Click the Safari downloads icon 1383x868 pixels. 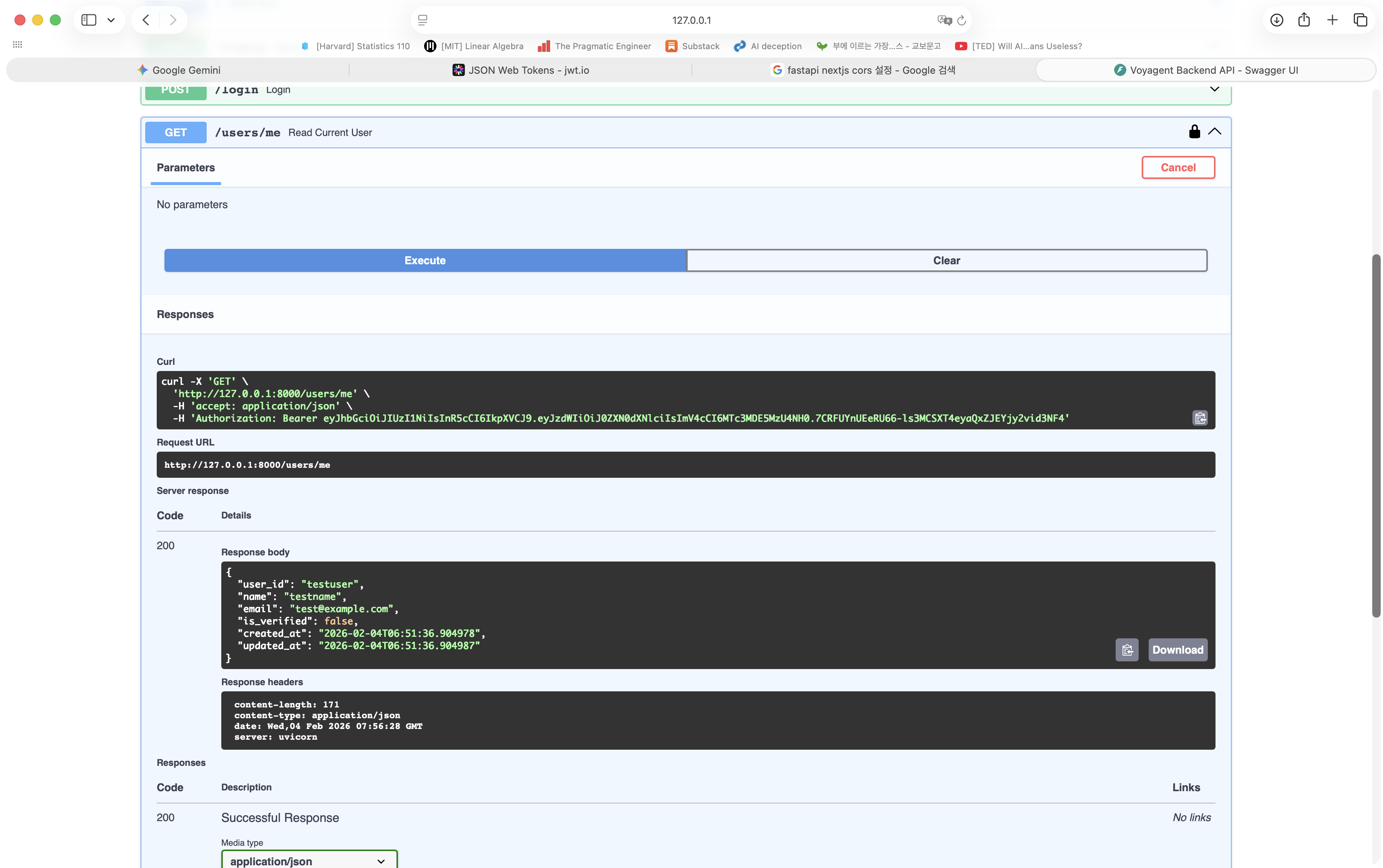(x=1276, y=20)
